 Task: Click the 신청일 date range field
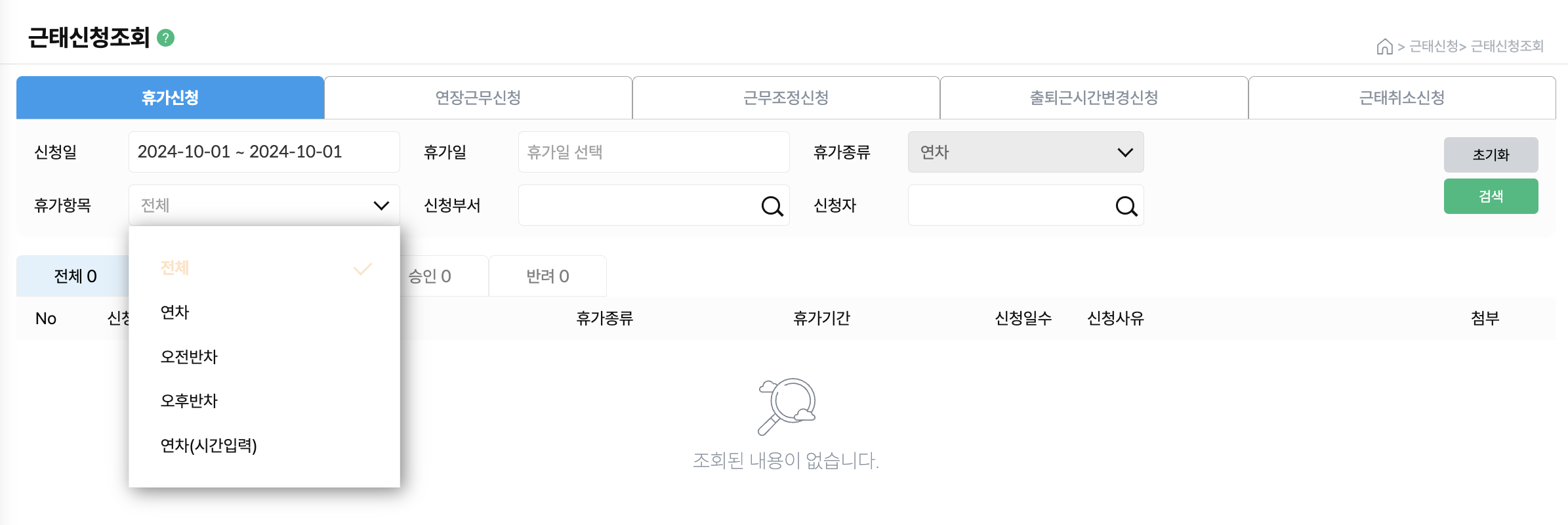(x=264, y=152)
